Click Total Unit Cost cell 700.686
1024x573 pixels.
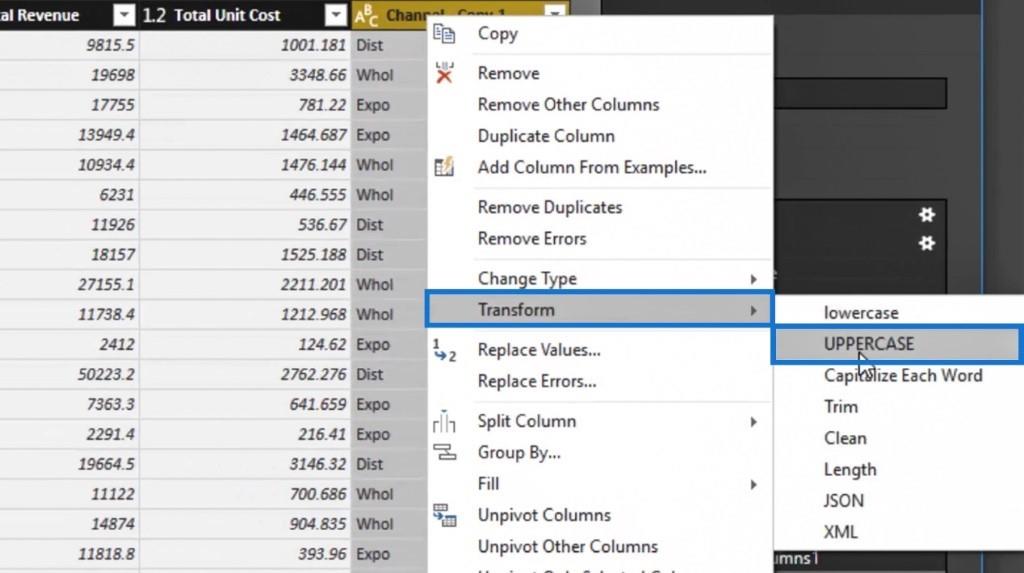245,494
